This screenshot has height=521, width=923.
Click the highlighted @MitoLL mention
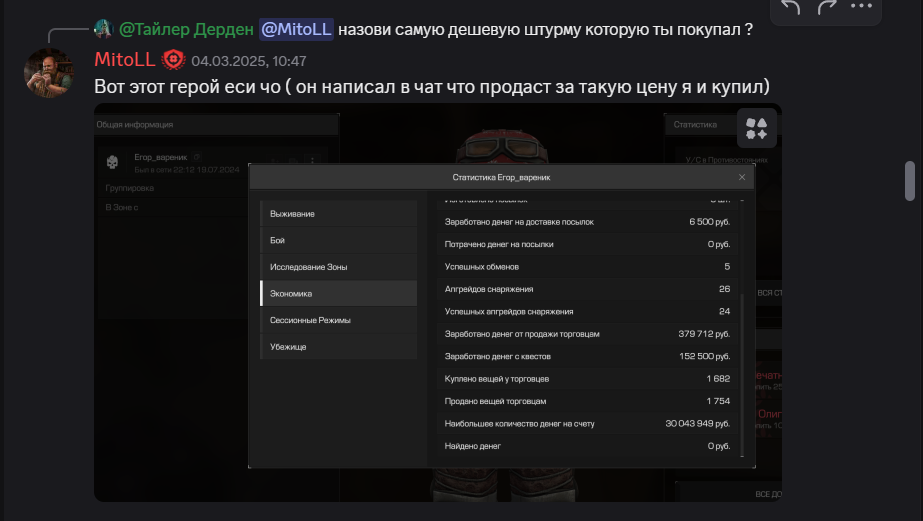pos(296,29)
